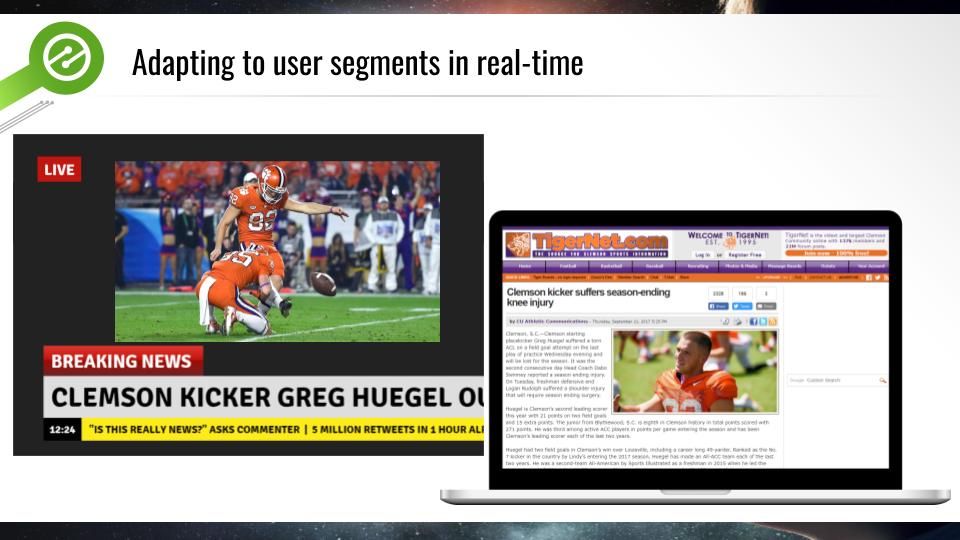
Task: Click the TigerNet.com wordmark
Action: tap(600, 240)
